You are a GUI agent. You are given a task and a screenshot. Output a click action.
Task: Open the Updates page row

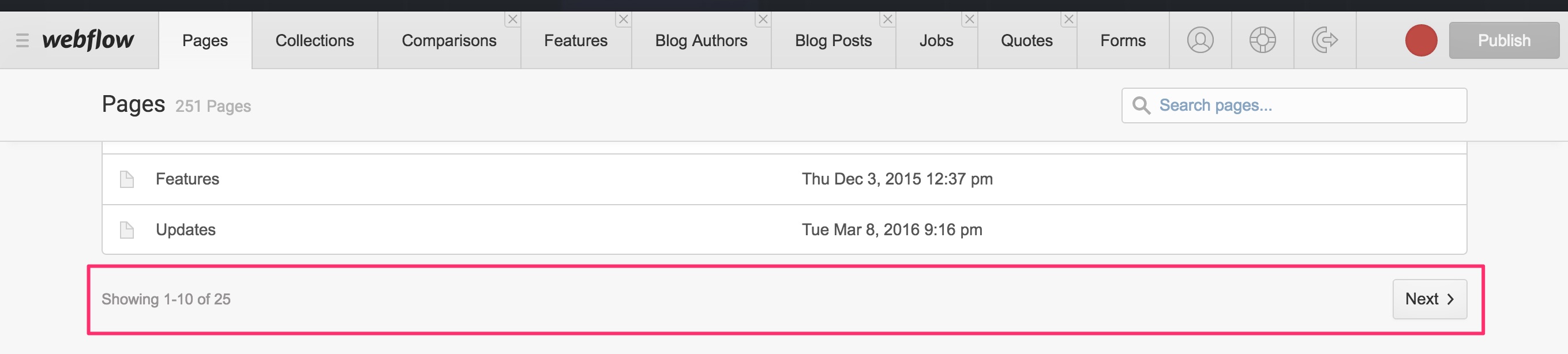(x=784, y=229)
